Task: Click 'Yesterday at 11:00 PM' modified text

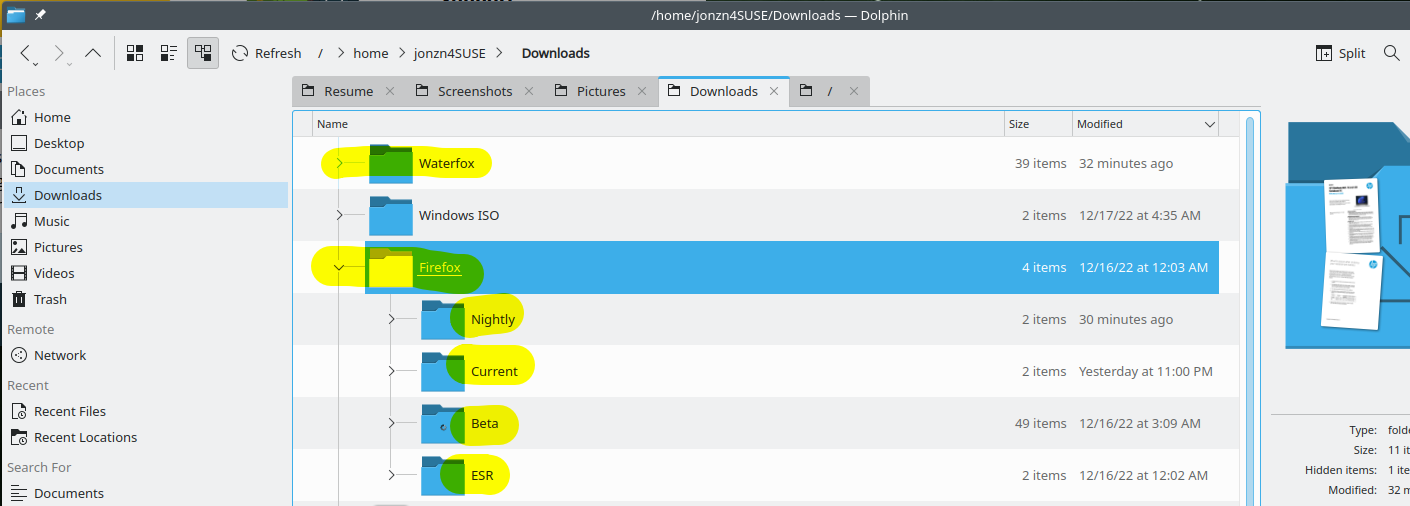Action: tap(1146, 371)
